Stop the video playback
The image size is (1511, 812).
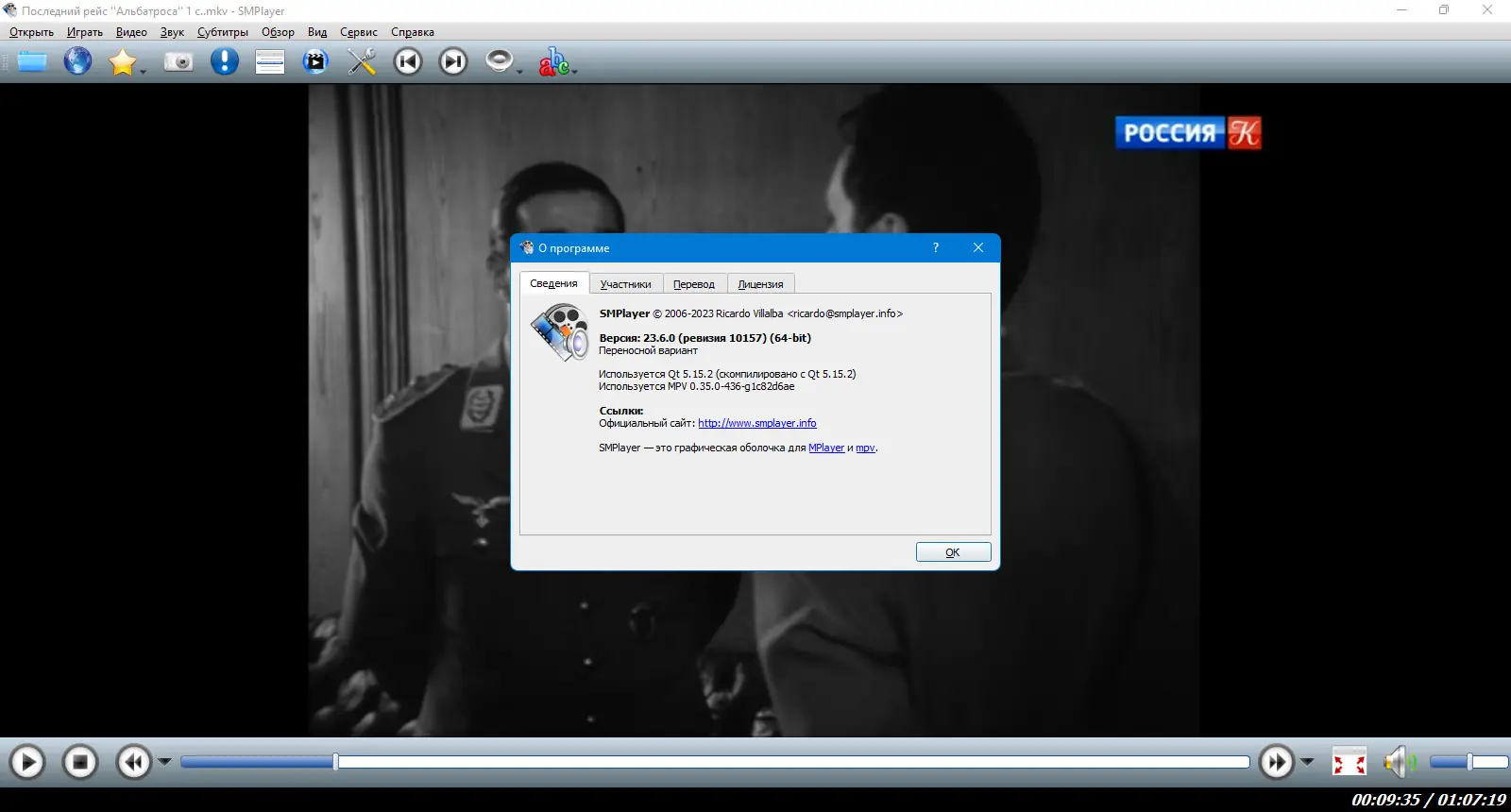pos(80,762)
